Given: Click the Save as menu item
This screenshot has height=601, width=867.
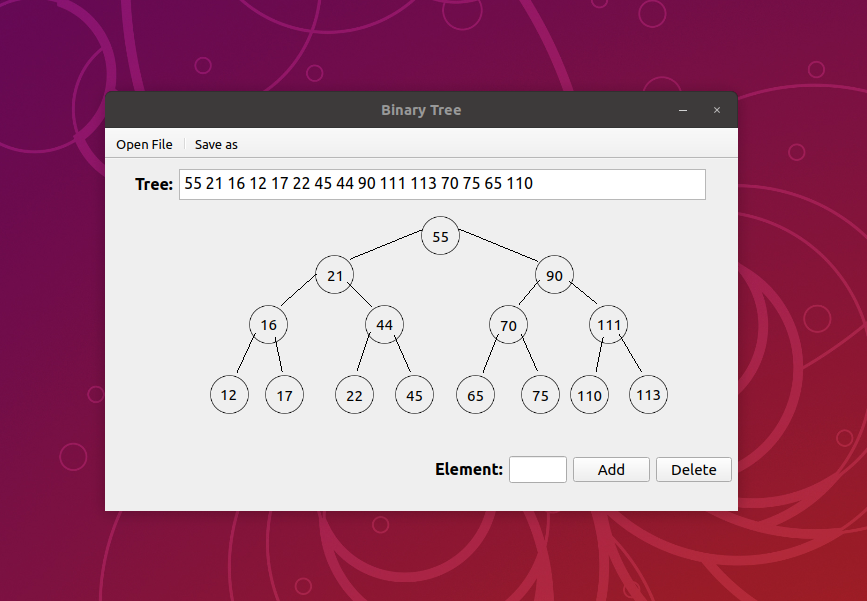Looking at the screenshot, I should (216, 145).
